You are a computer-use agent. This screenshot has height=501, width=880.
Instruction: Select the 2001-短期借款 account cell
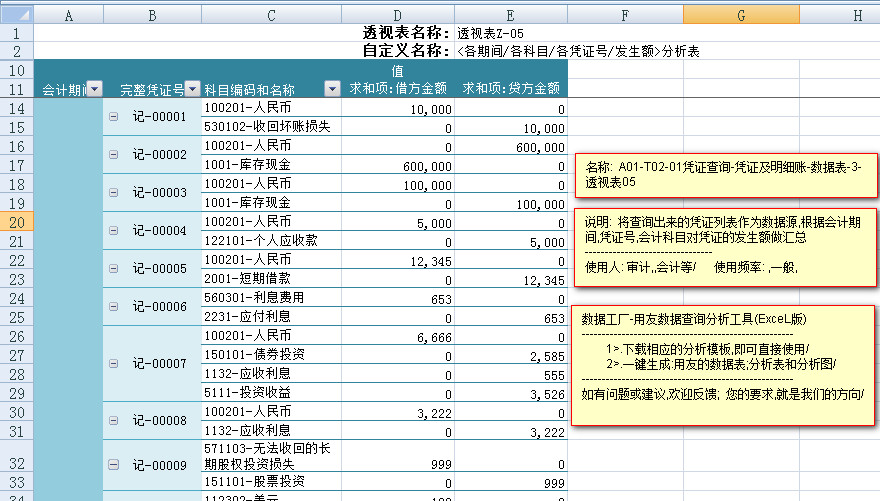point(271,278)
